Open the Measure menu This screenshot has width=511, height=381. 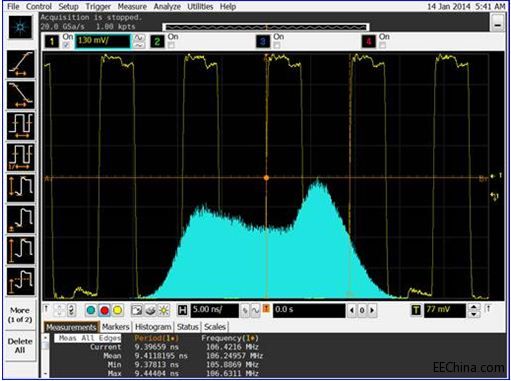[132, 6]
